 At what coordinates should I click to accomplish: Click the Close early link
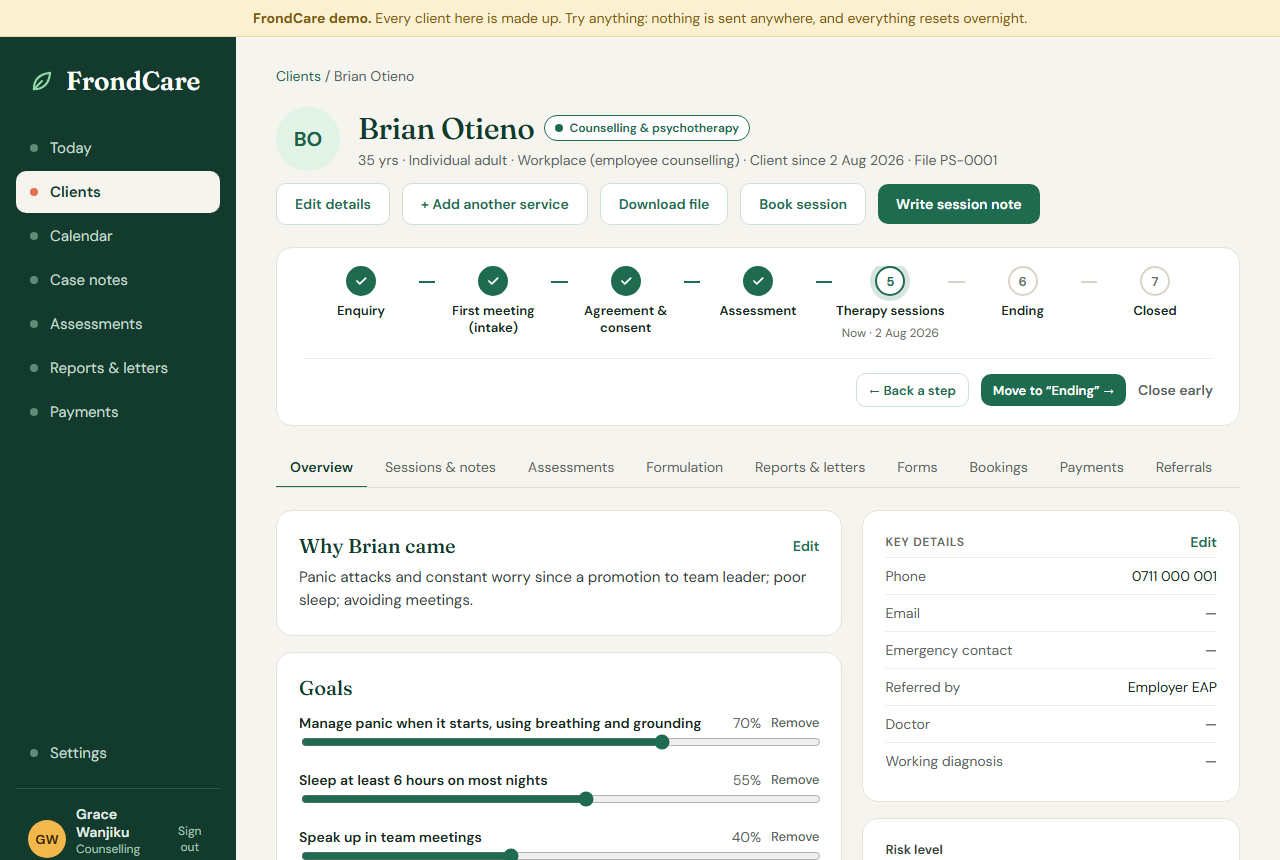tap(1175, 390)
